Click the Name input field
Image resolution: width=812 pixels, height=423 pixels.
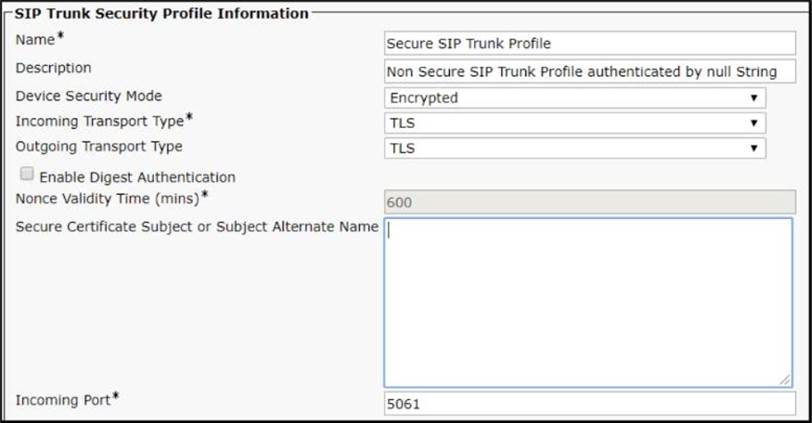(x=588, y=44)
